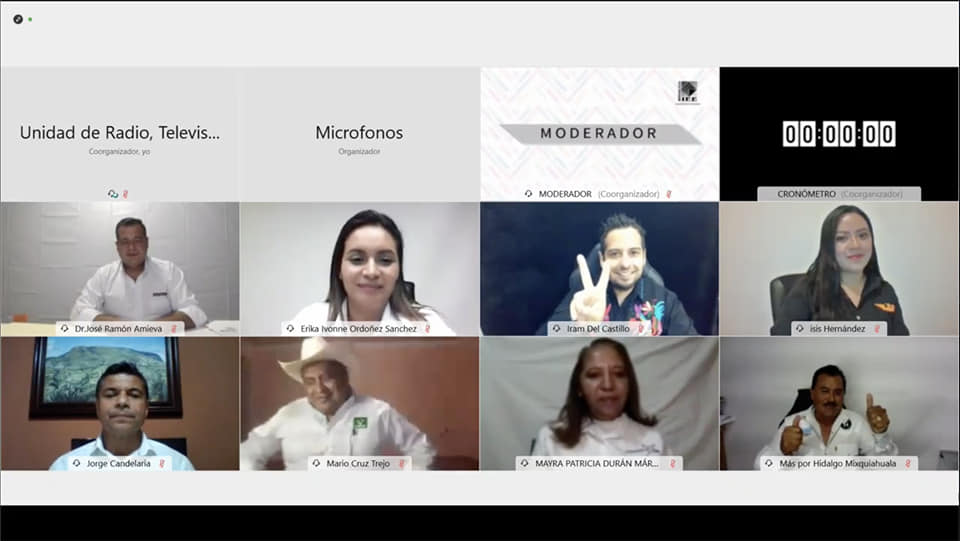Select Mario Cruz Trejo video tile

click(360, 403)
